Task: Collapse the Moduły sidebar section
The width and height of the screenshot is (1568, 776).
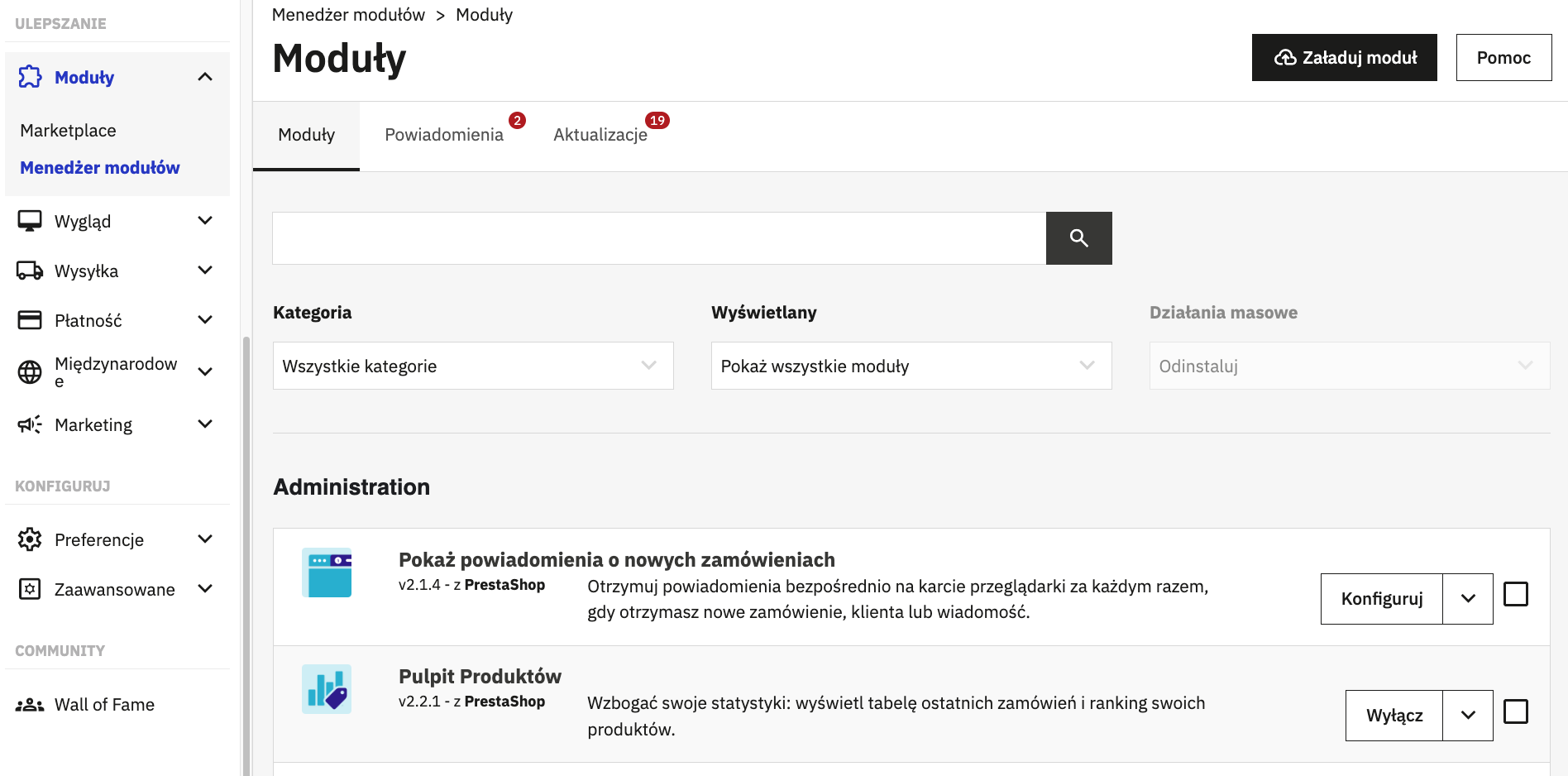Action: tap(205, 77)
